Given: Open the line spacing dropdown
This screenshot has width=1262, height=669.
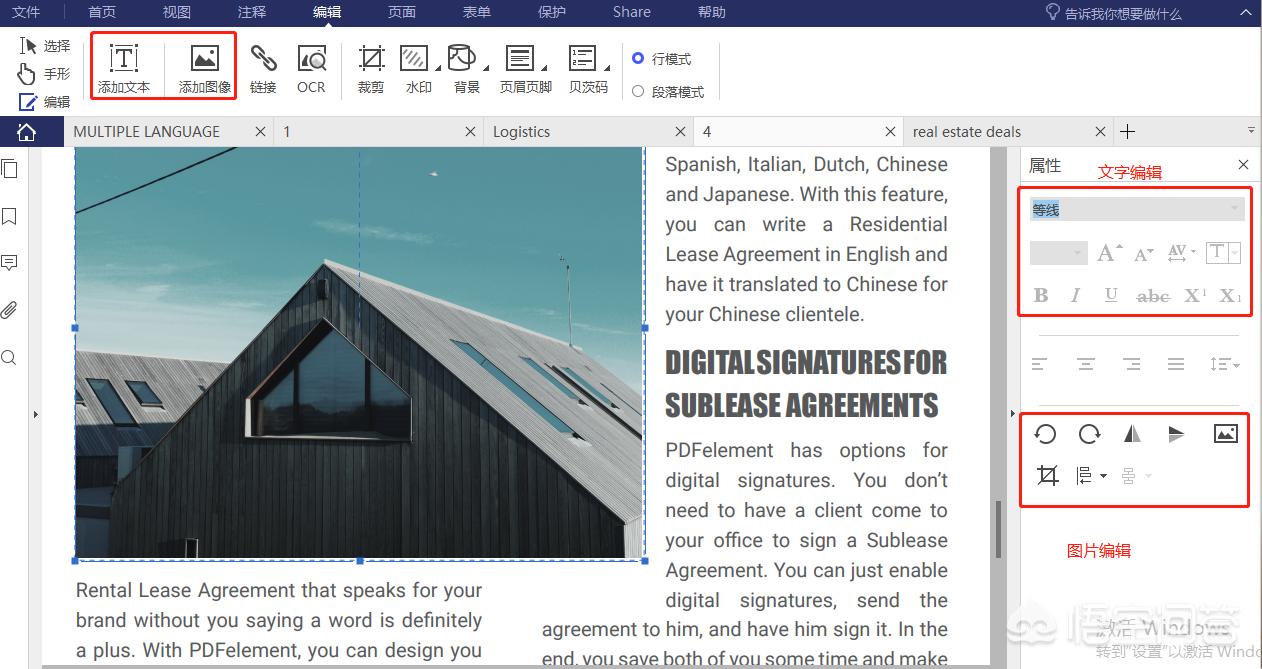Looking at the screenshot, I should tap(1224, 364).
